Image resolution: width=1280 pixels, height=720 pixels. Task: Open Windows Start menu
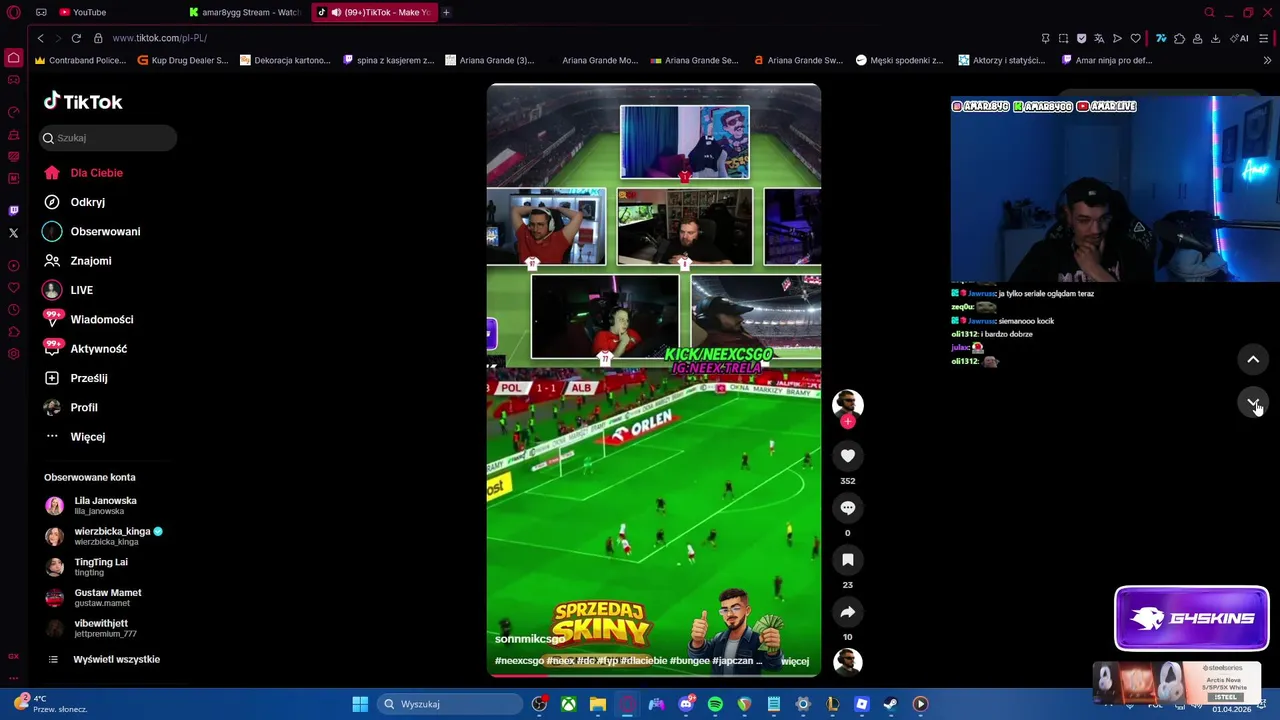tap(360, 704)
